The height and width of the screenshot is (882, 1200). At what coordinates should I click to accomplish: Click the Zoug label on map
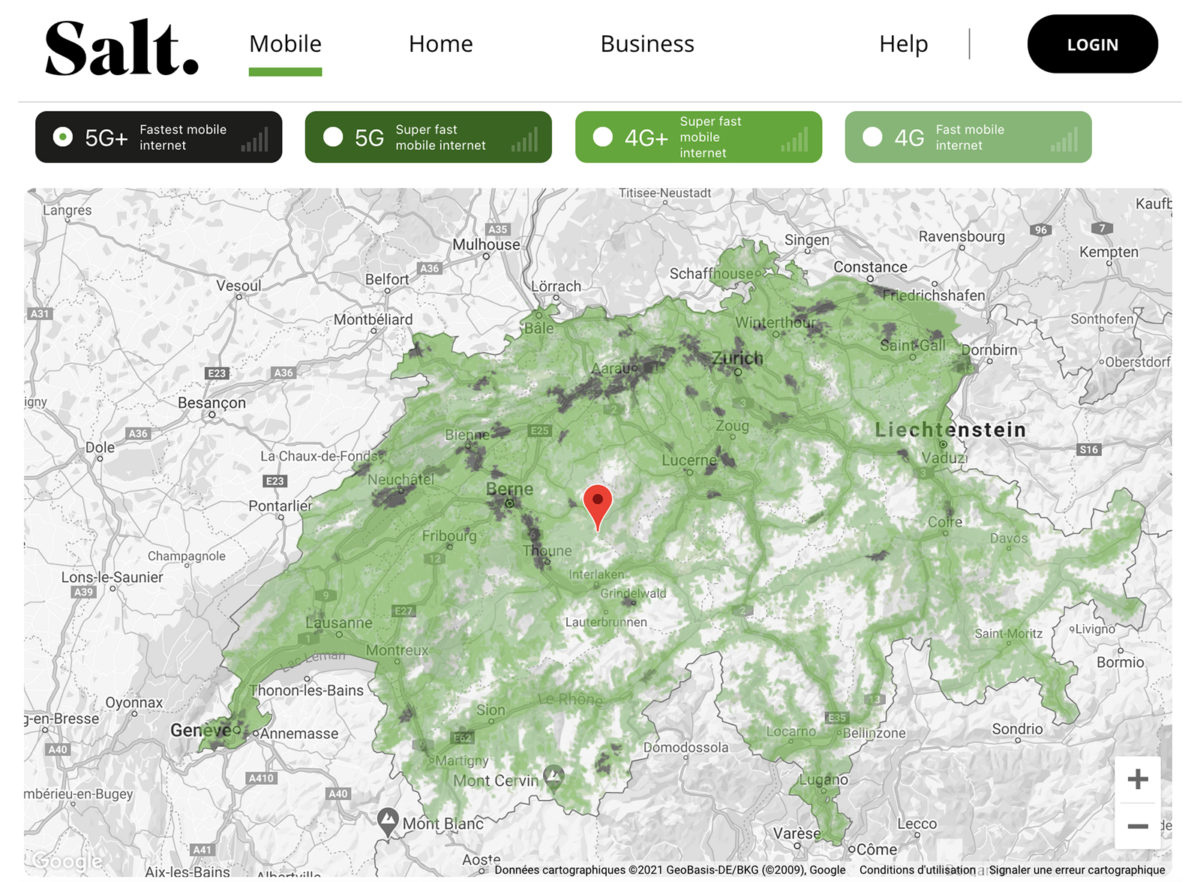click(x=733, y=426)
